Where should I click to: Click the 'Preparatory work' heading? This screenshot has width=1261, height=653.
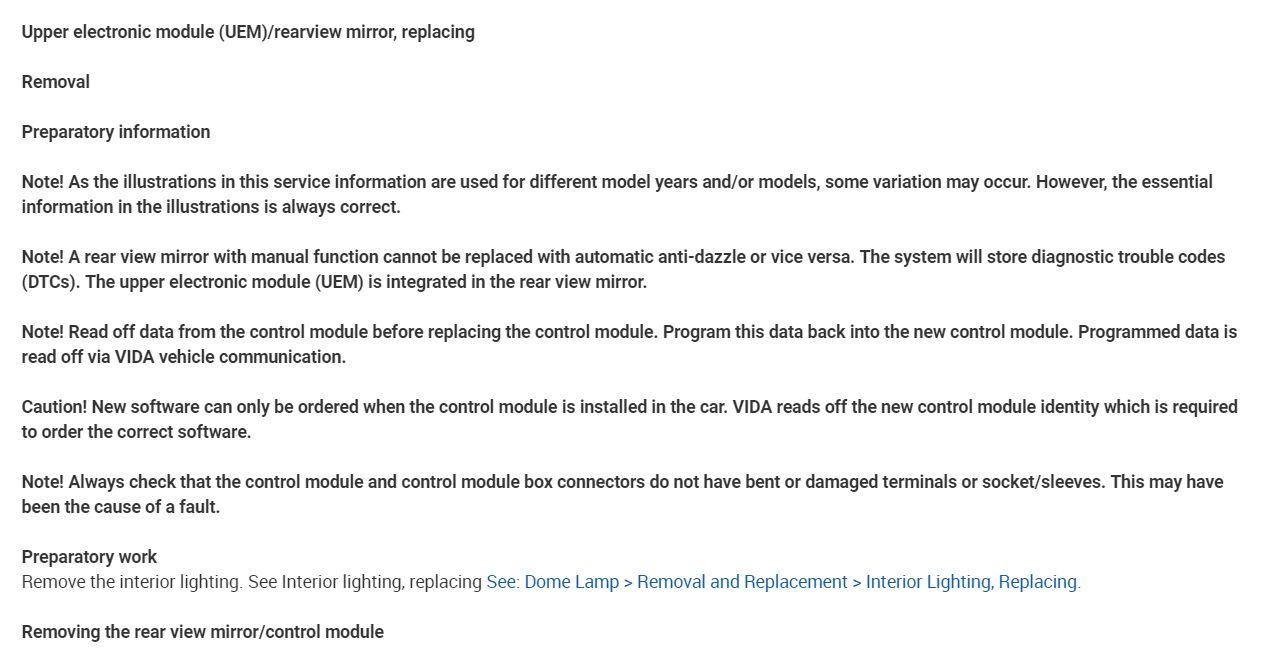(x=89, y=557)
